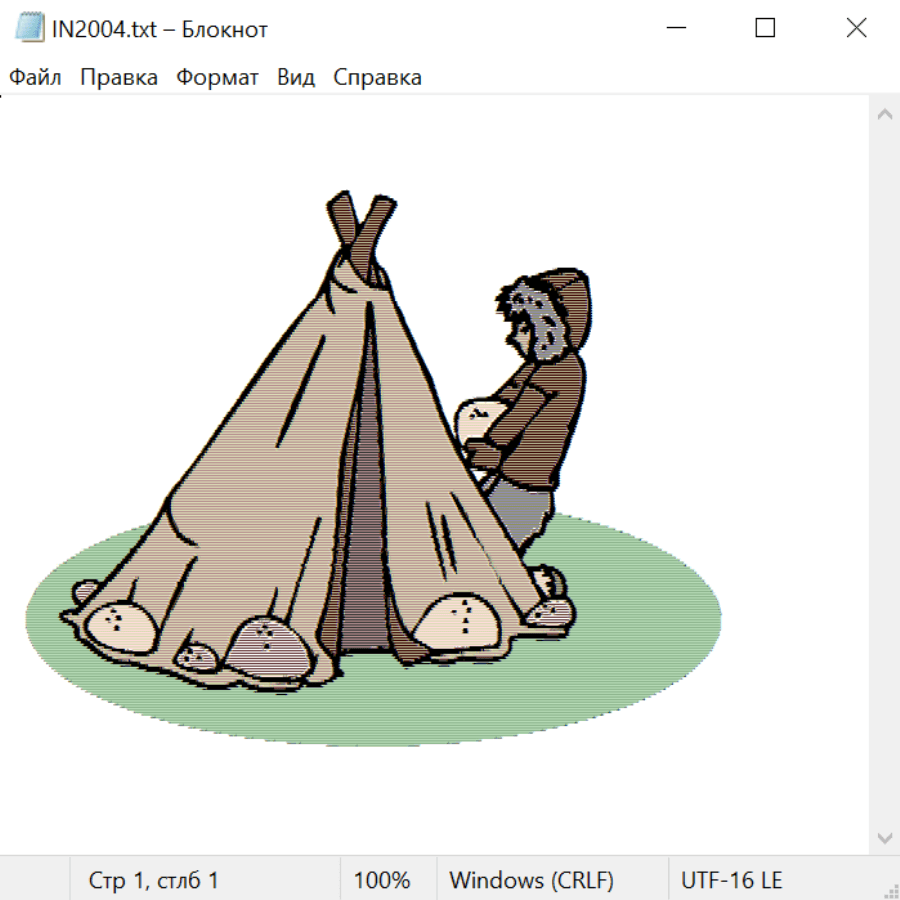This screenshot has width=900, height=900.
Task: Click the resize grip in the bottom corner
Action: click(890, 890)
